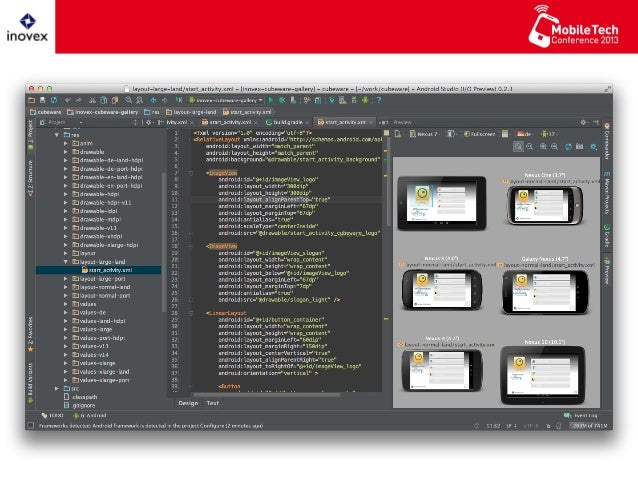
Task: Switch to the Design tab below editor
Action: 188,403
